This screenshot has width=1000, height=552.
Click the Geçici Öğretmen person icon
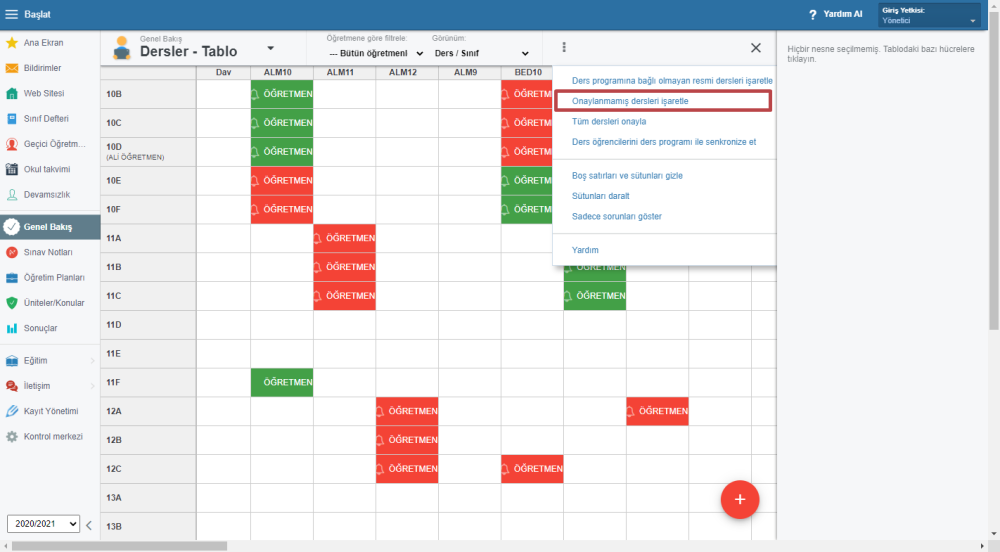pyautogui.click(x=11, y=144)
